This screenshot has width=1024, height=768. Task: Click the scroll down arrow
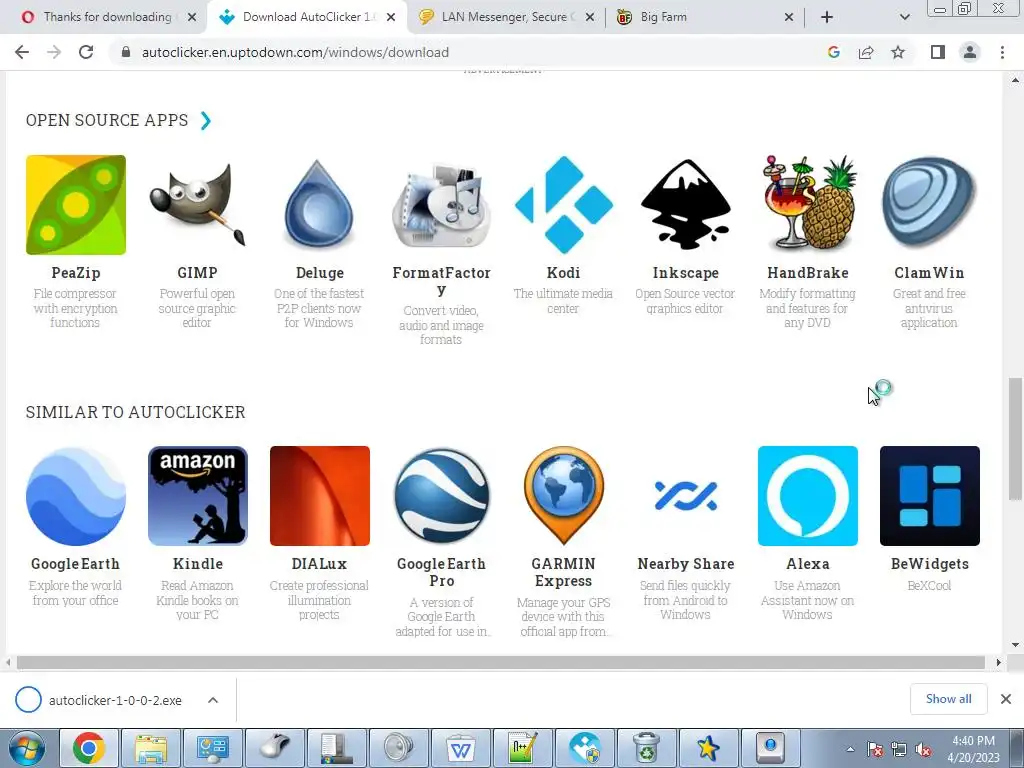point(1015,645)
